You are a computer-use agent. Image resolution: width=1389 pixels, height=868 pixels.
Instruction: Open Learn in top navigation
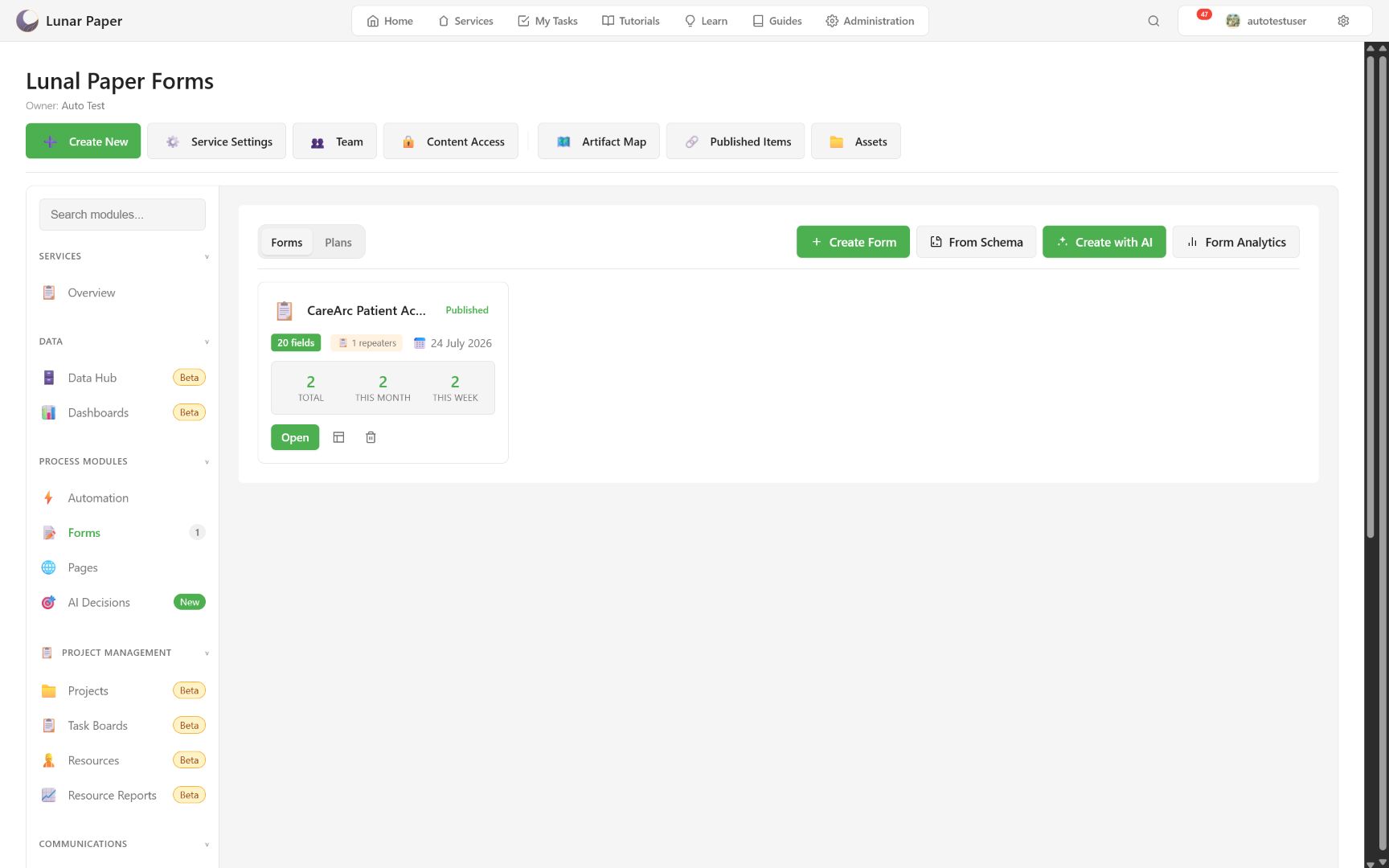pos(706,21)
